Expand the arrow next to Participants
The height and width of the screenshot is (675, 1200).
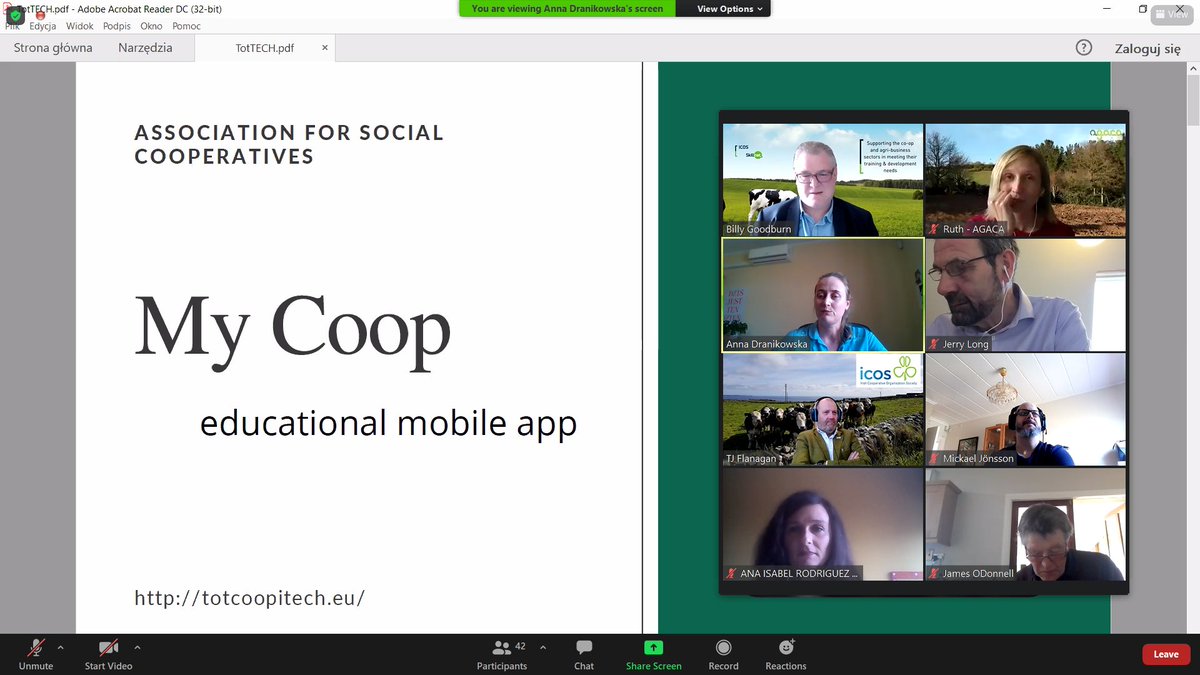click(x=543, y=647)
